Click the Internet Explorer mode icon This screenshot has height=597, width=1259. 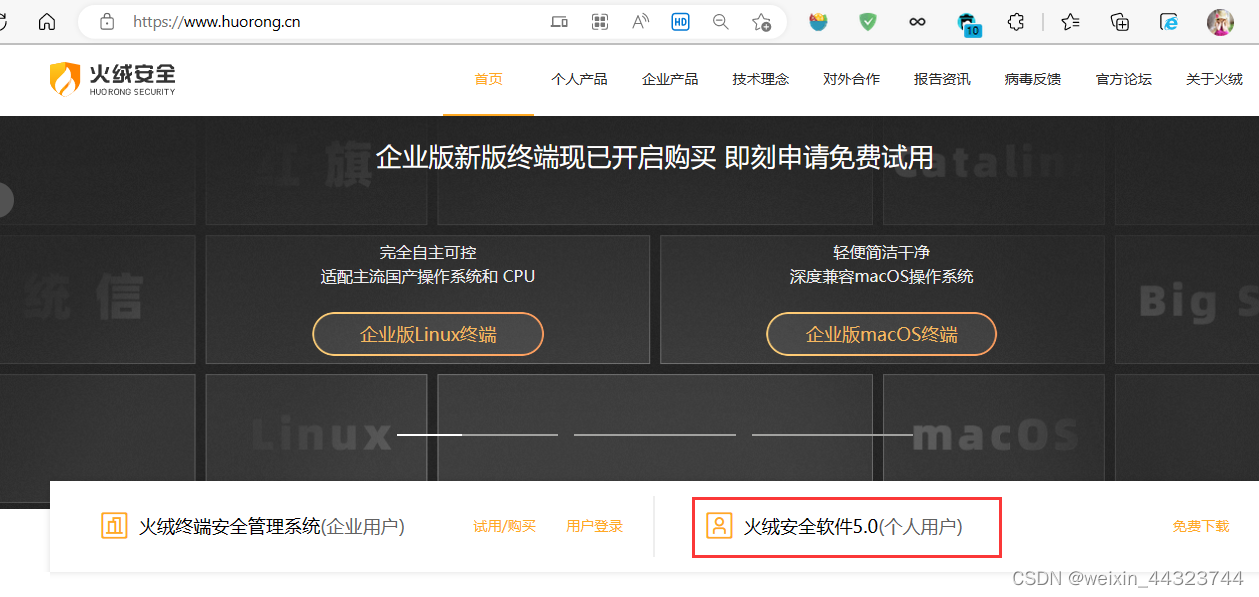click(1169, 21)
